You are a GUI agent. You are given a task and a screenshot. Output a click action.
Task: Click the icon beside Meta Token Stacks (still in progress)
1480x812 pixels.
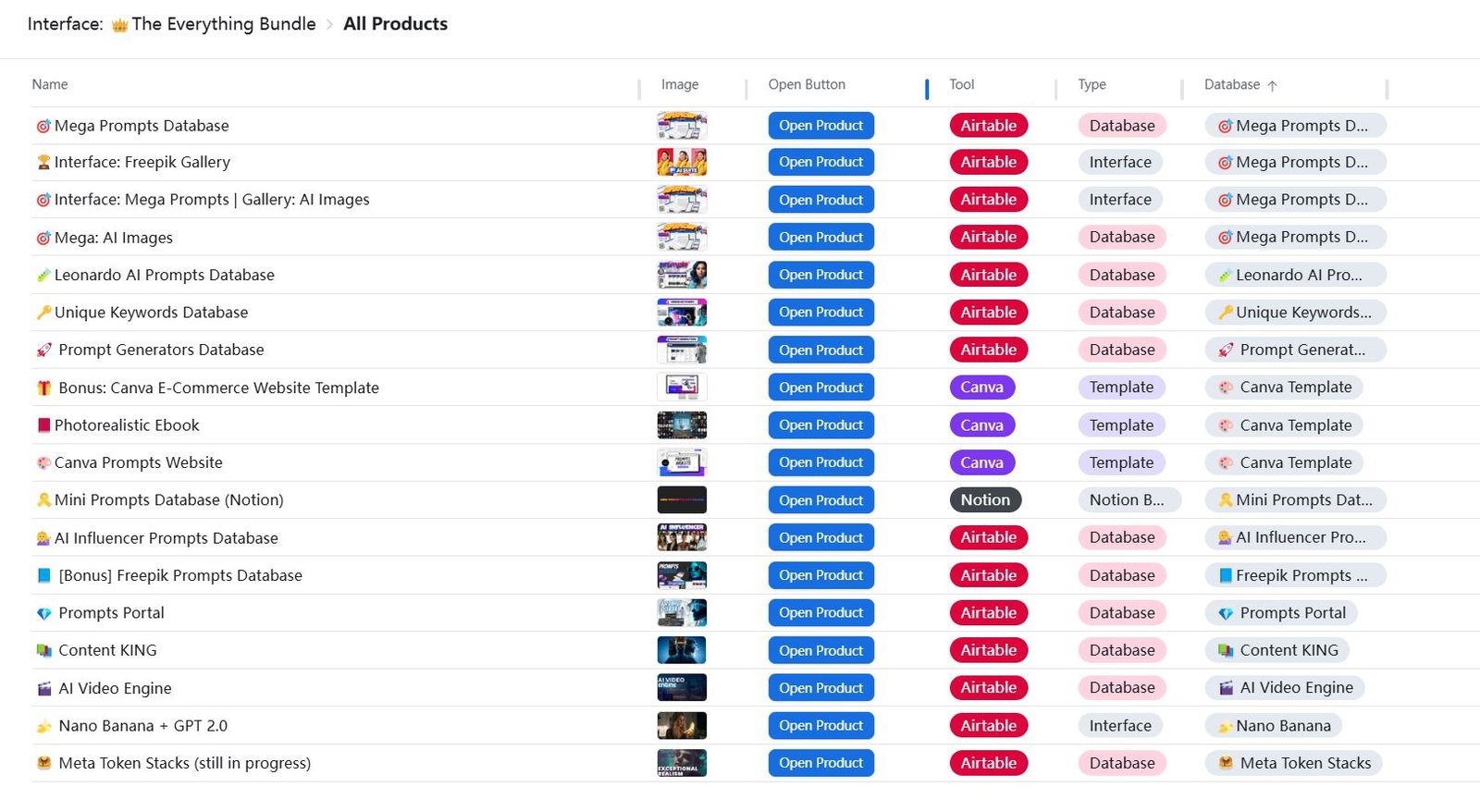pyautogui.click(x=43, y=763)
